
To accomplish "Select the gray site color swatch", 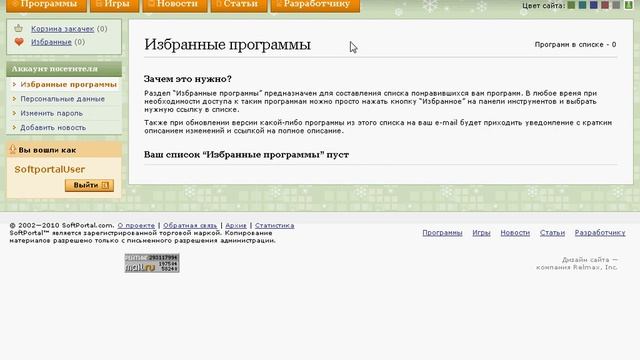I will pos(616,5).
